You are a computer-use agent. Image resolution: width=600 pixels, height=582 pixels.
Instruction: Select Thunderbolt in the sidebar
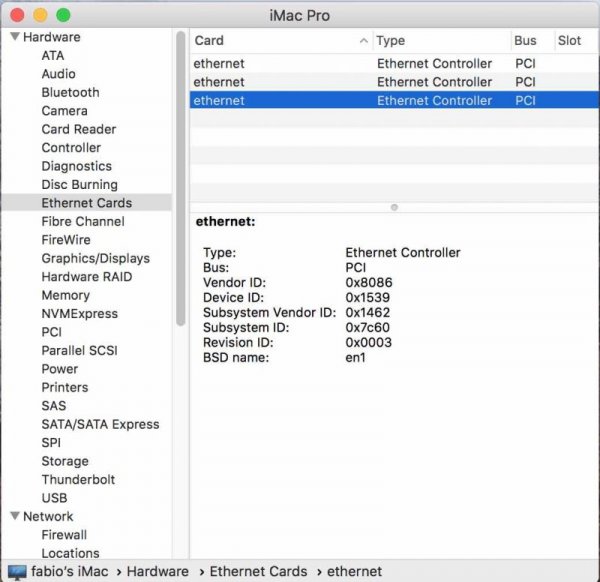(x=78, y=479)
